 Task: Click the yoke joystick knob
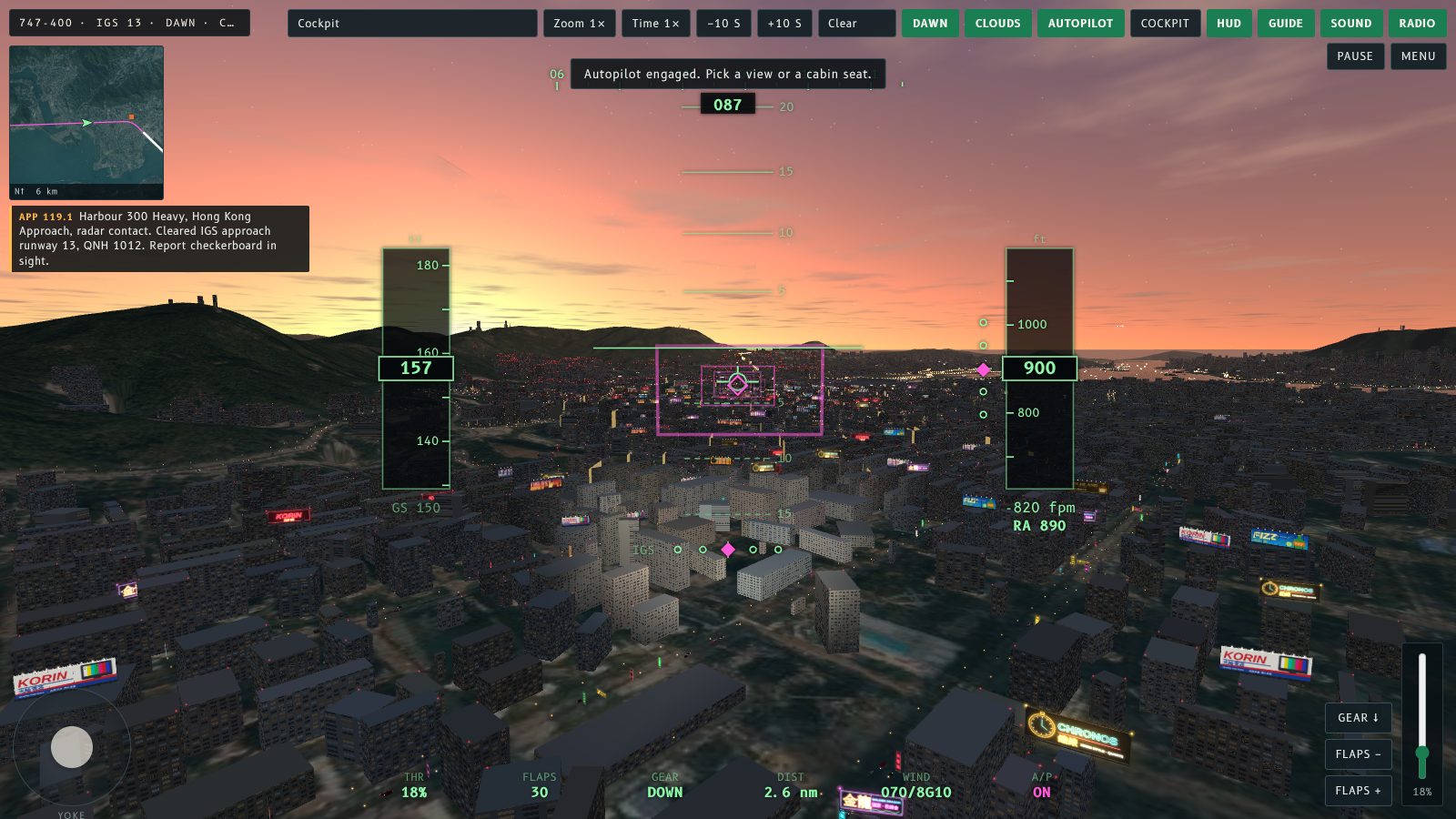[72, 747]
